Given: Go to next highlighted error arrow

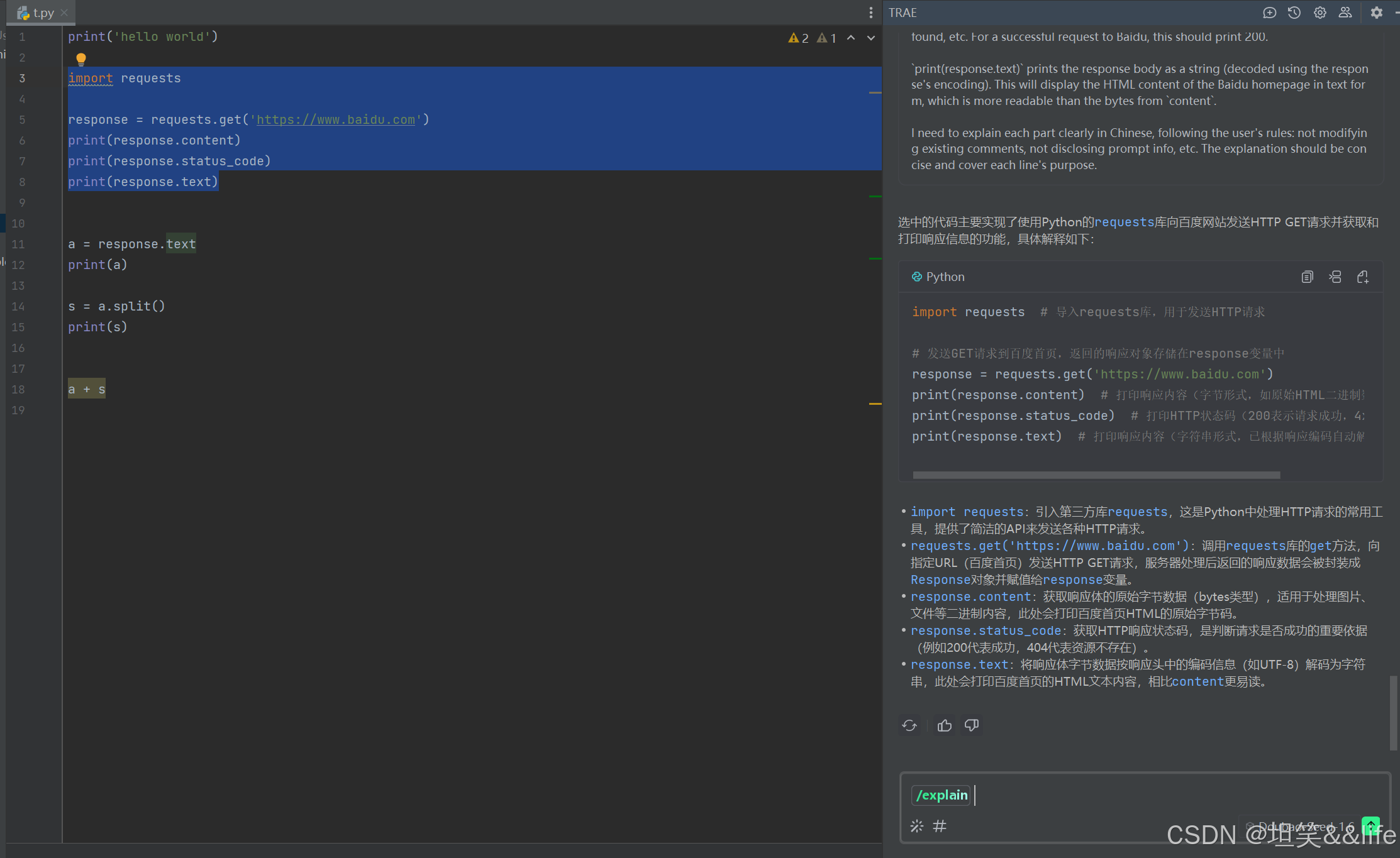Looking at the screenshot, I should pyautogui.click(x=871, y=38).
